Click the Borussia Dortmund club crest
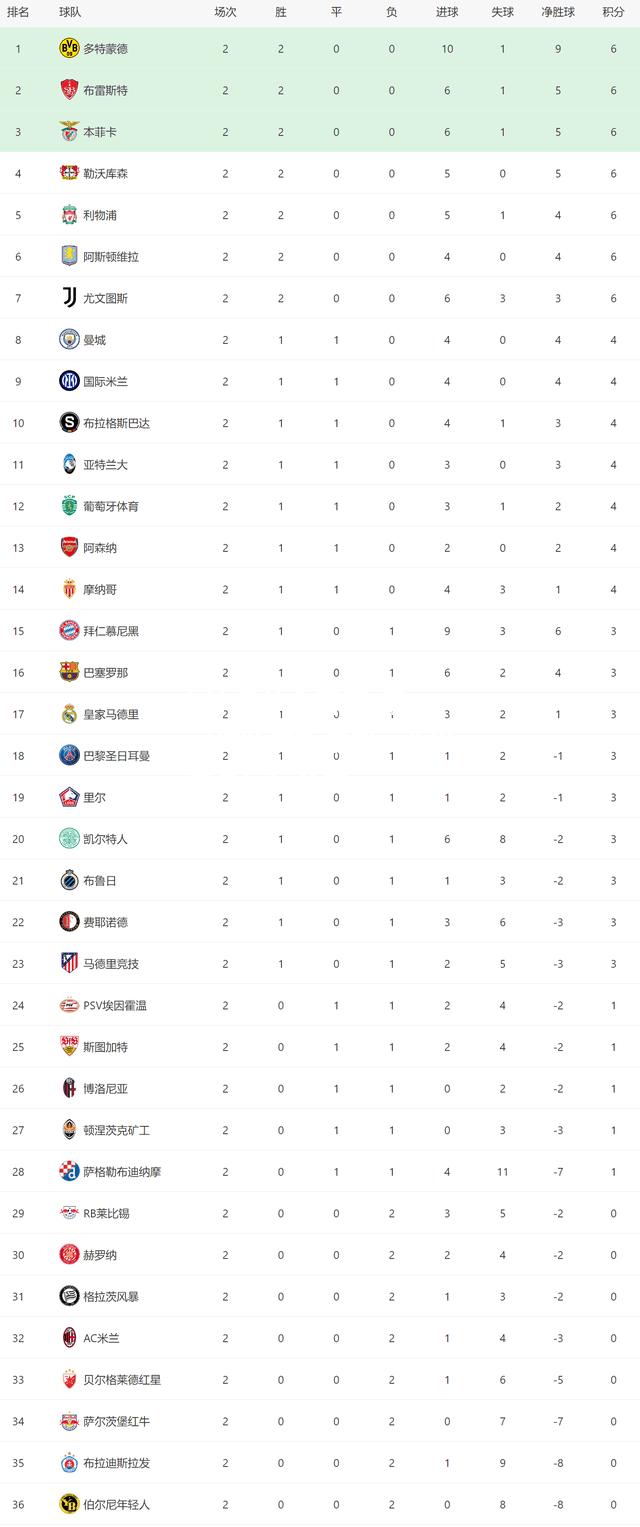 click(69, 48)
